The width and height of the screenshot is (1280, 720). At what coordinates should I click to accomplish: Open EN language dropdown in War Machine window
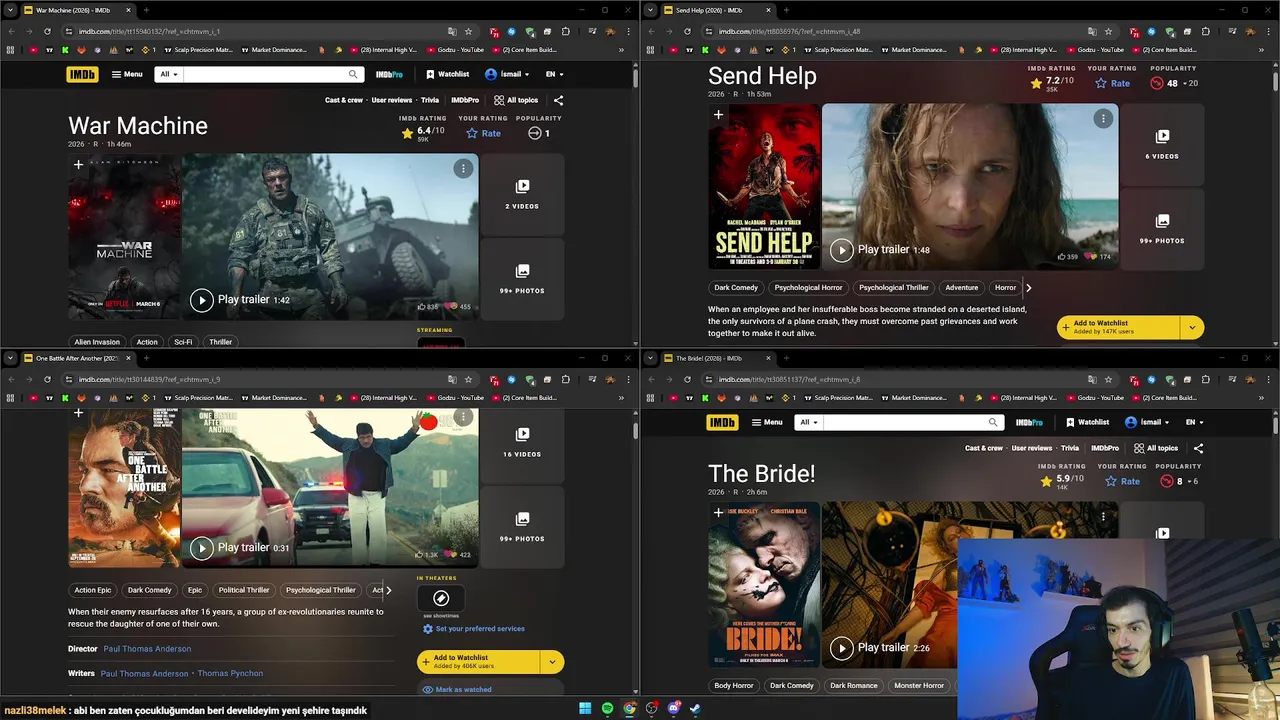(x=554, y=74)
